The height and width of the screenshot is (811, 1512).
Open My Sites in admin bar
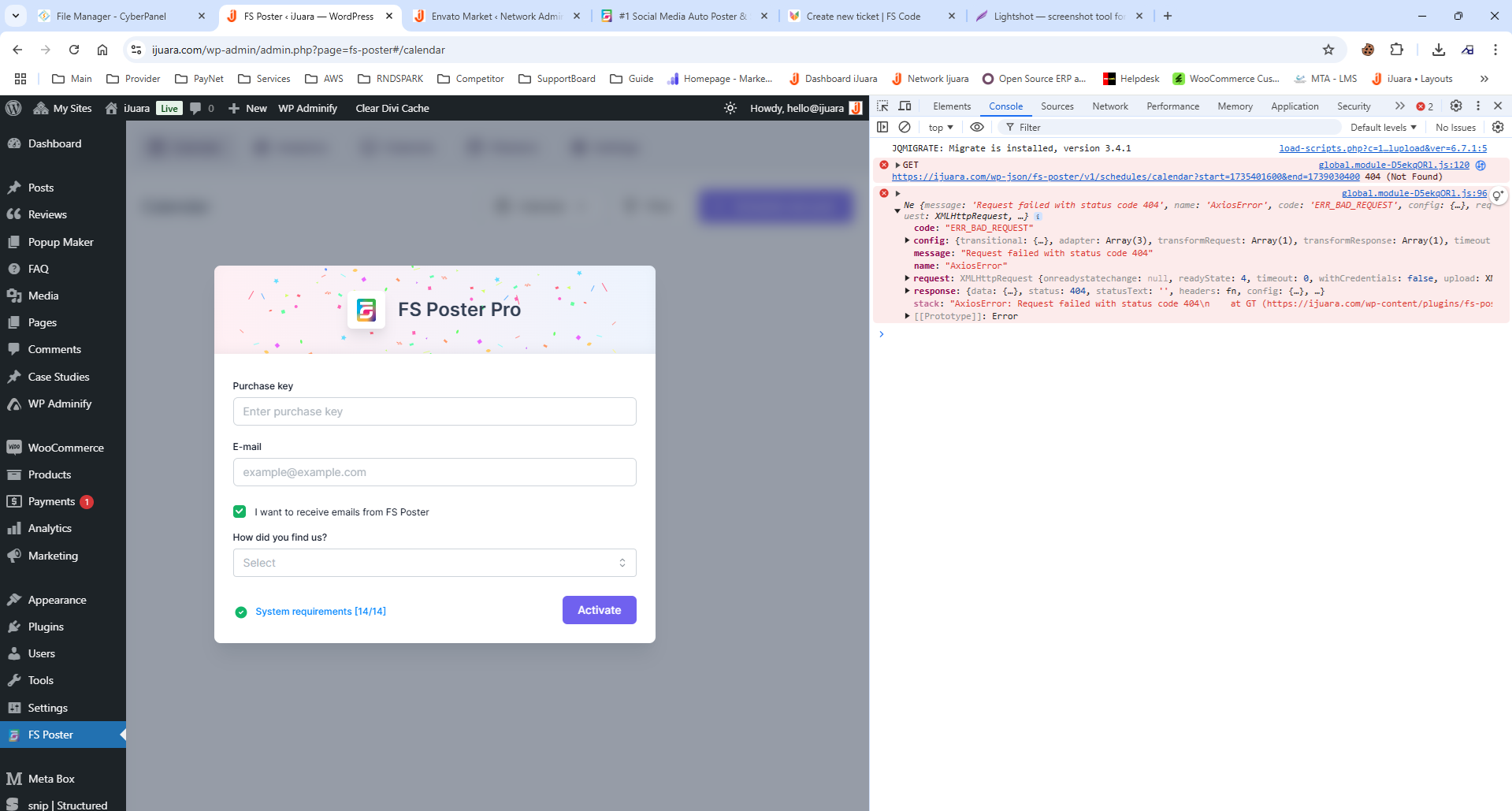(x=62, y=108)
